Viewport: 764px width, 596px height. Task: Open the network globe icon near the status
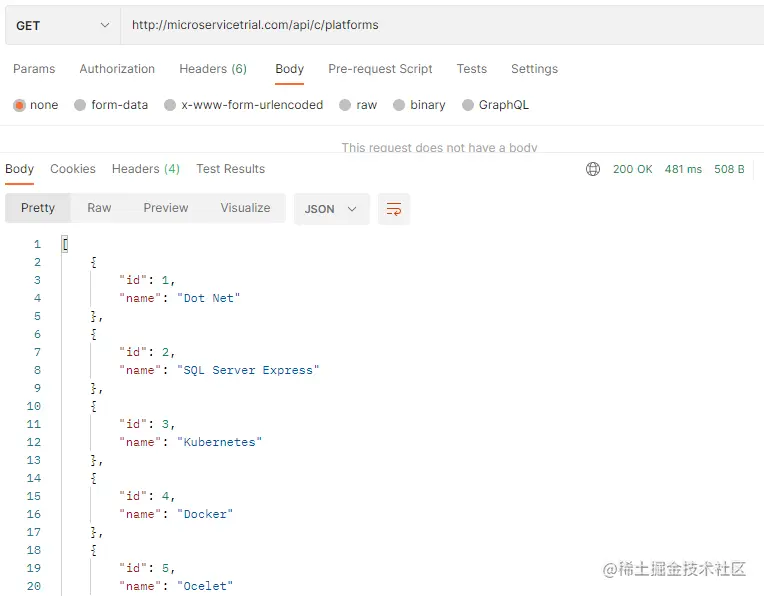pos(592,169)
